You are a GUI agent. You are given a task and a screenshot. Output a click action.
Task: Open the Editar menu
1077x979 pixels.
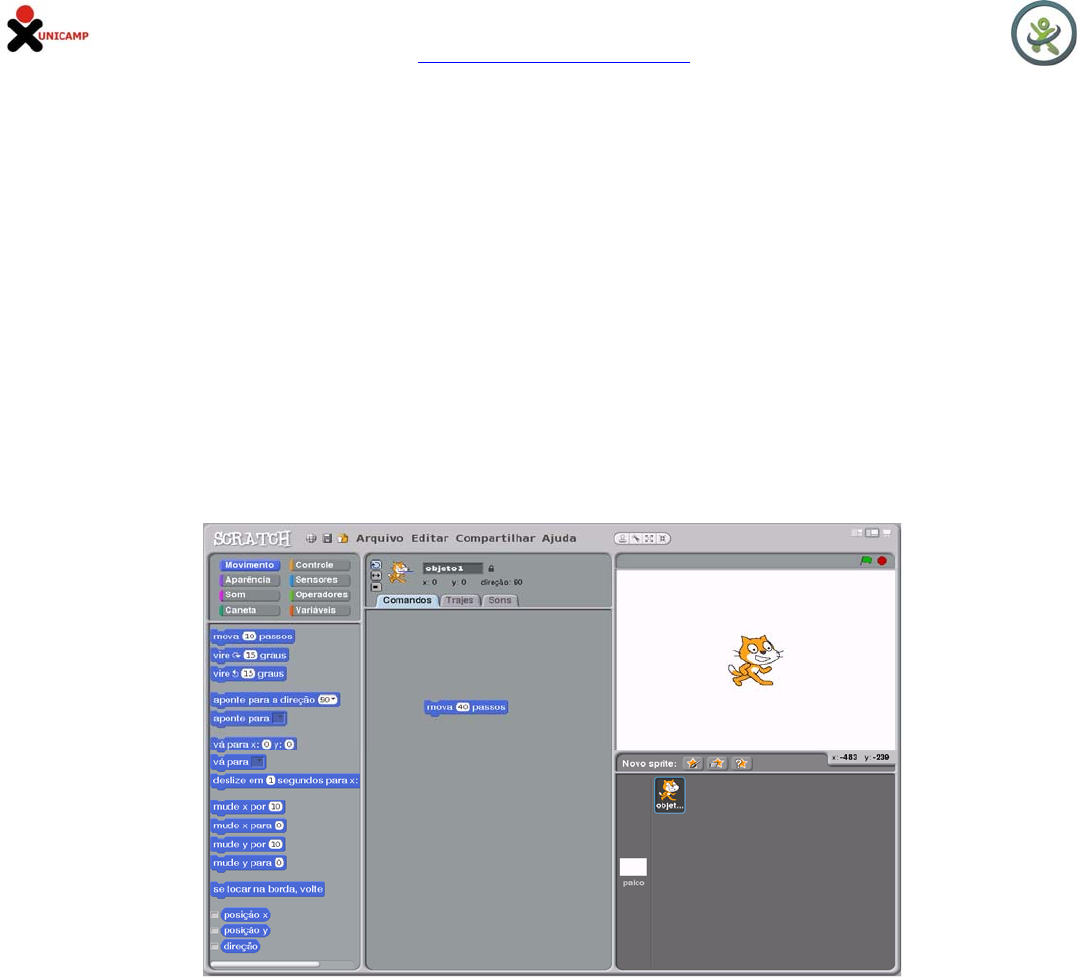[x=430, y=539]
